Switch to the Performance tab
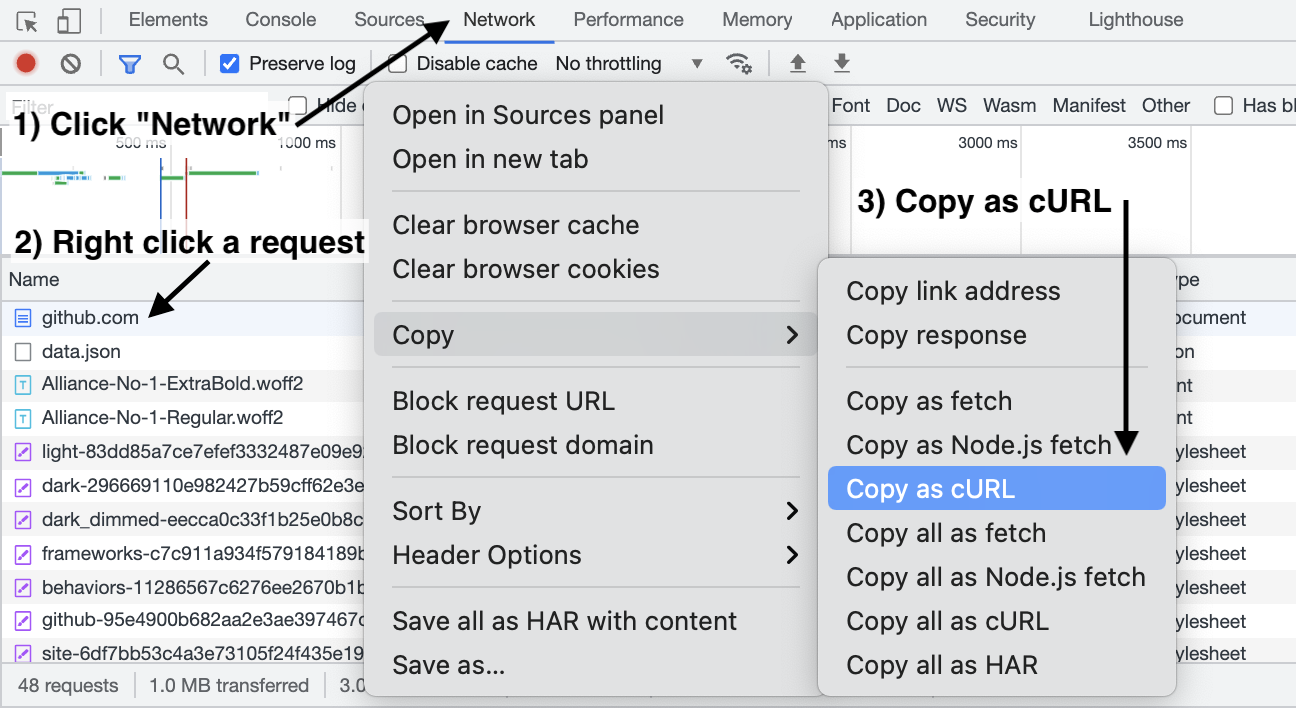The width and height of the screenshot is (1296, 708). coord(628,20)
